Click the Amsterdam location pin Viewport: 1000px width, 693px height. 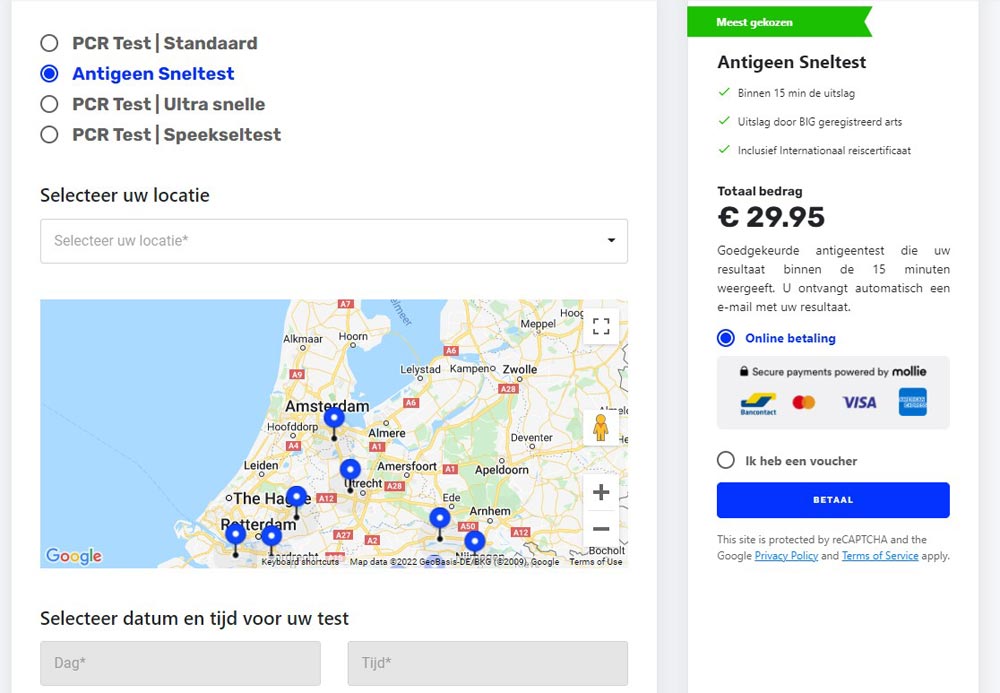pyautogui.click(x=334, y=419)
